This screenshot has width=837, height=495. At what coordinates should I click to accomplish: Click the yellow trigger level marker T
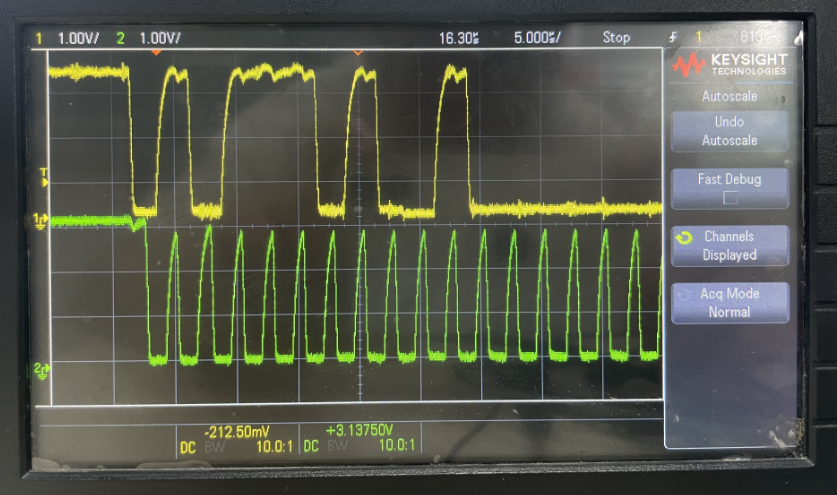(x=44, y=177)
